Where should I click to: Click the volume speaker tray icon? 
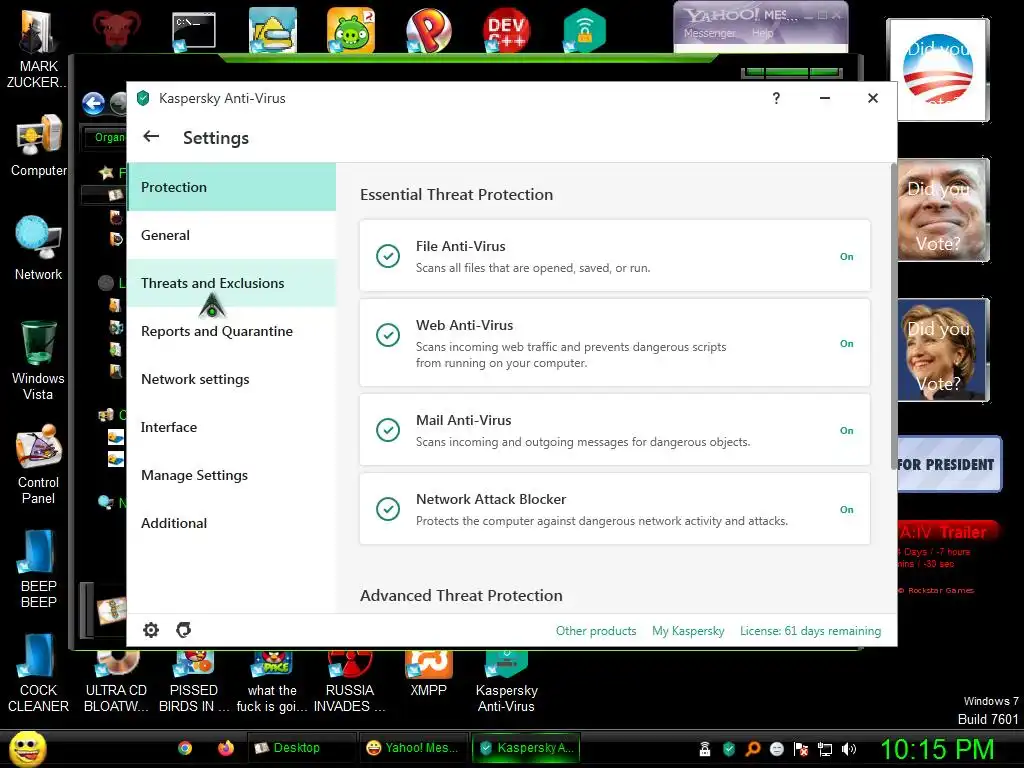pyautogui.click(x=848, y=749)
